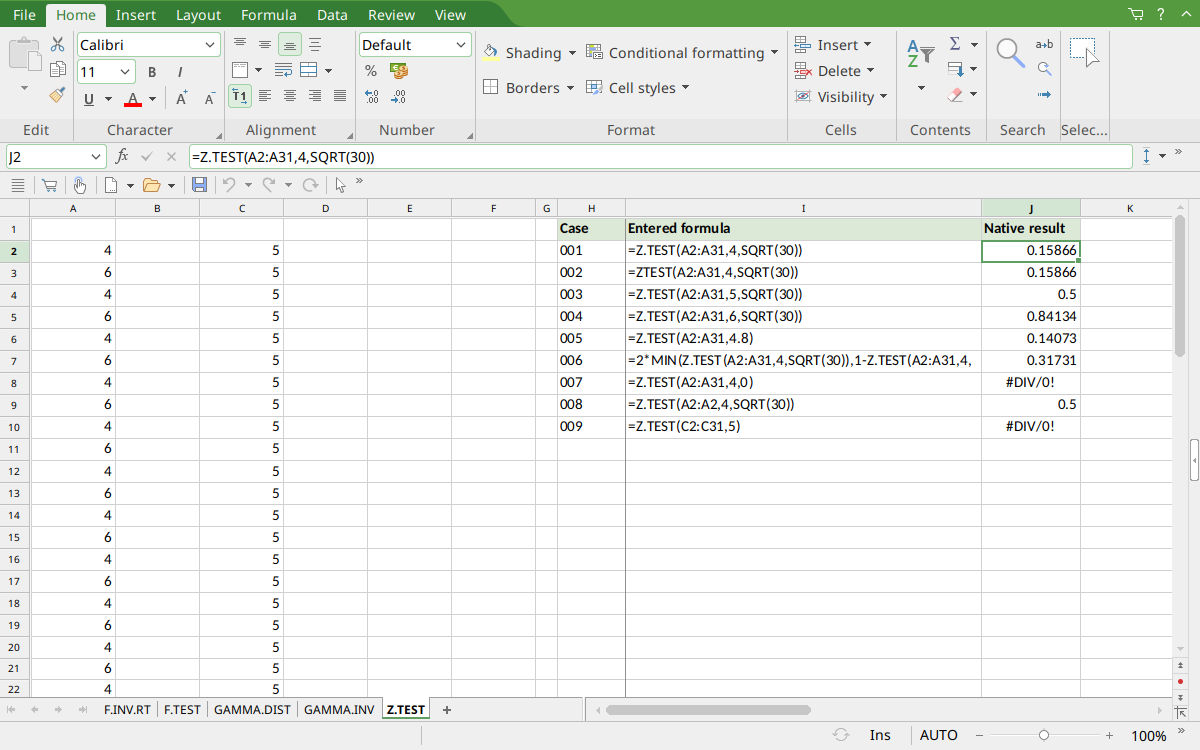1200x750 pixels.
Task: Click the large Search magnifier icon
Action: click(x=1011, y=53)
